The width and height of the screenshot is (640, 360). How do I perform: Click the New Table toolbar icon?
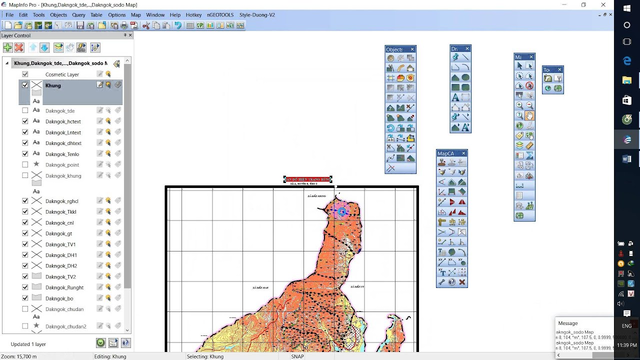point(8,25)
